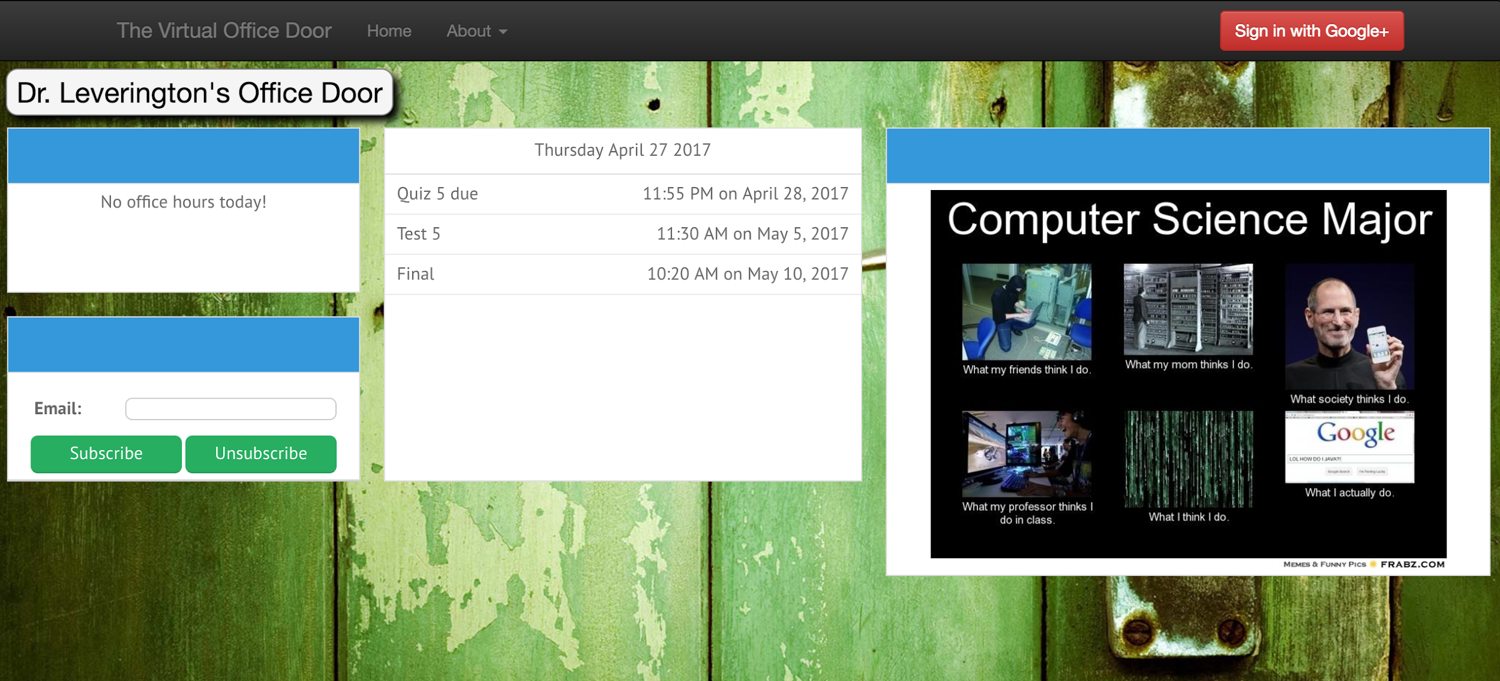Sign in with Google+
This screenshot has height=681, width=1500.
tap(1312, 31)
